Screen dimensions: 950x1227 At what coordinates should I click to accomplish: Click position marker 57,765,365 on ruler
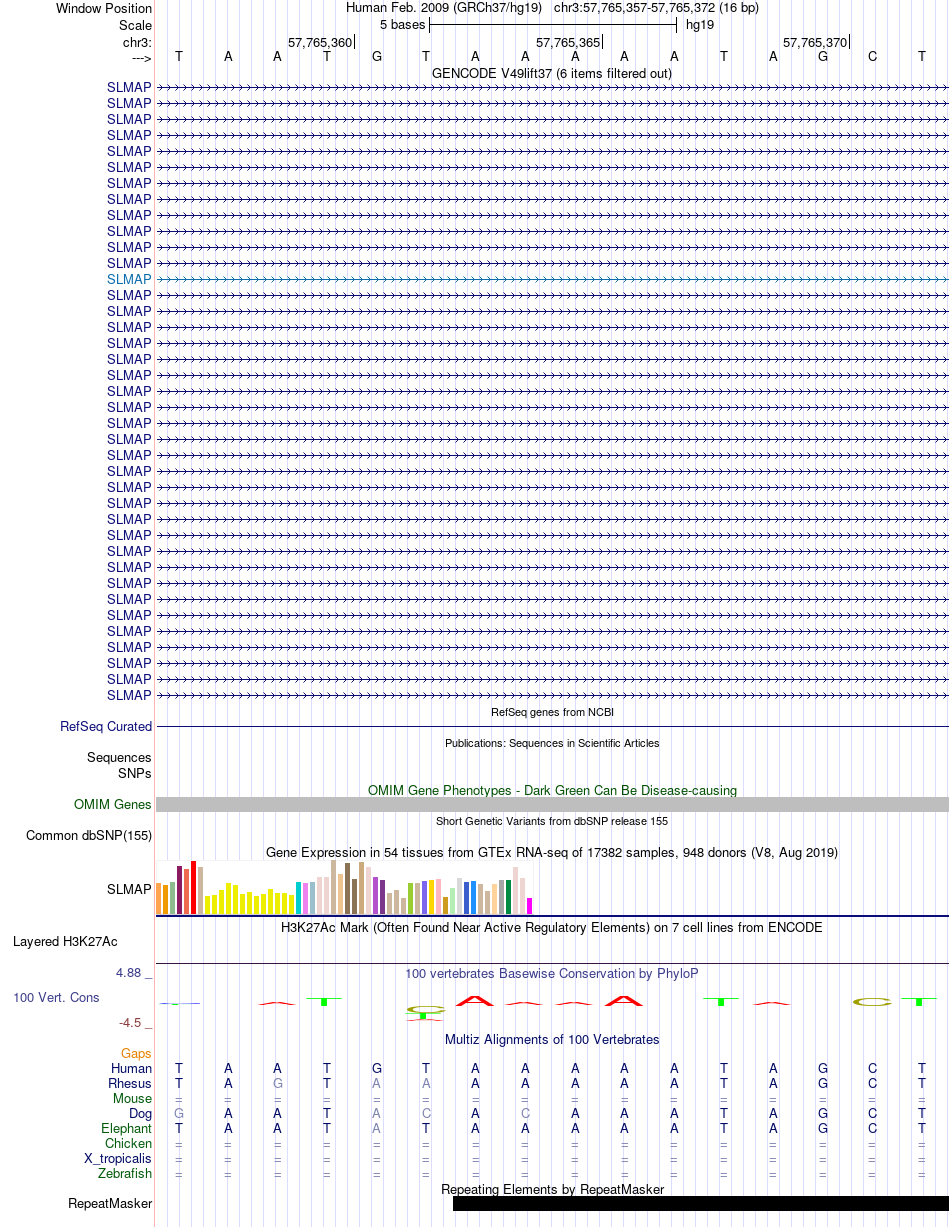tap(568, 43)
